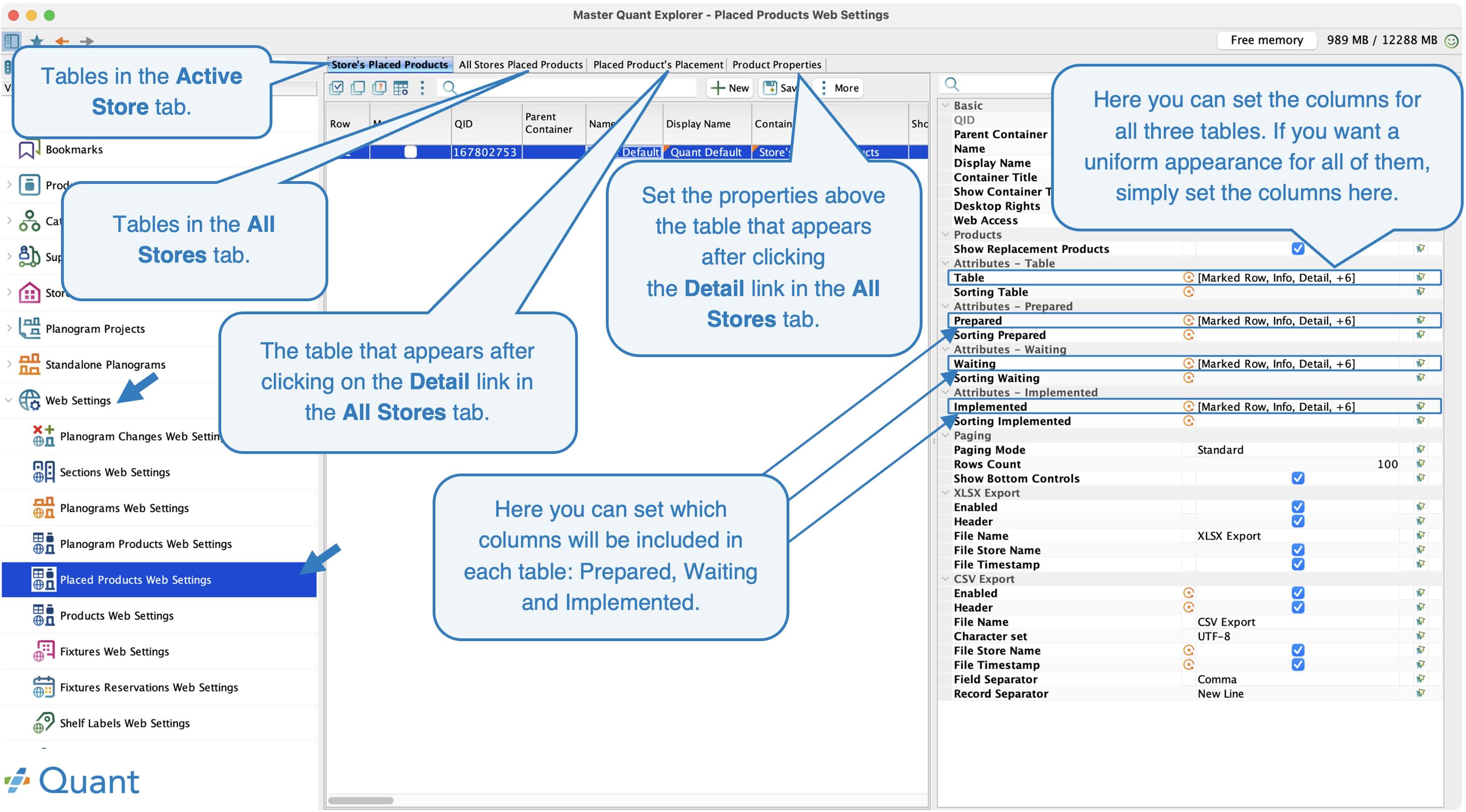Click the New button
The image size is (1466, 812).
click(x=730, y=88)
